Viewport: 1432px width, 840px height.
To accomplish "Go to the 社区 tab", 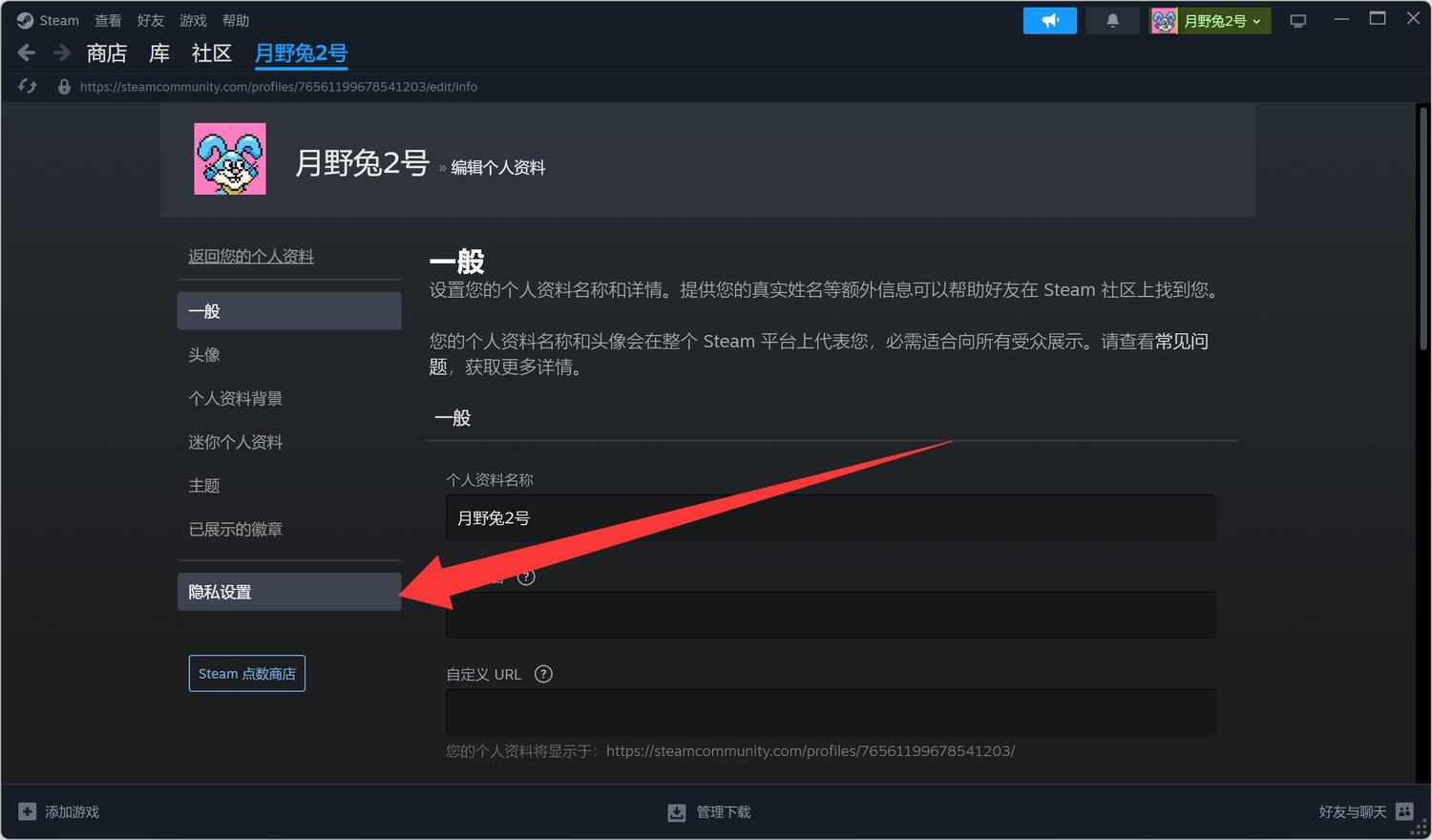I will [212, 53].
